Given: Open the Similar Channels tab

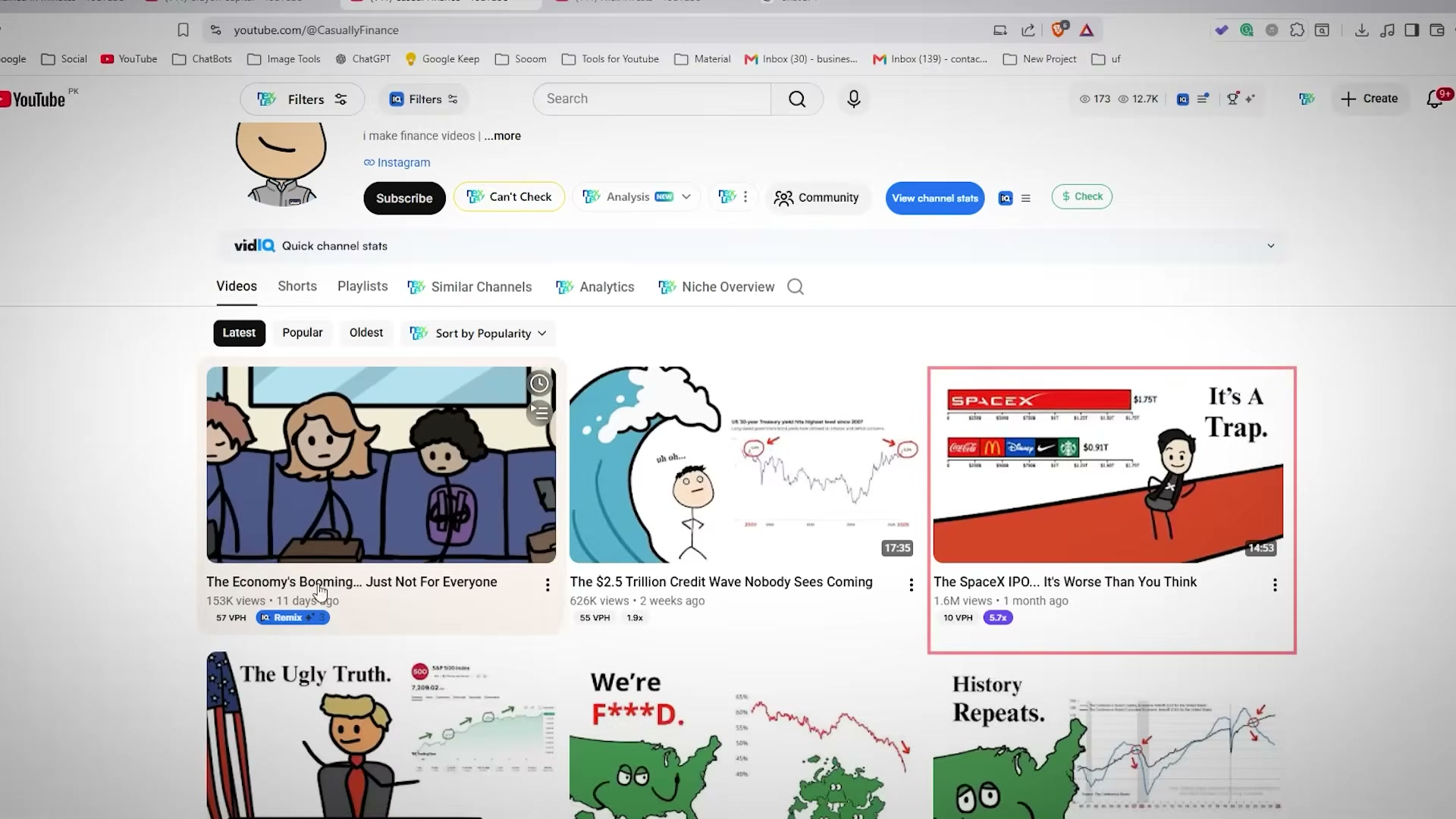Looking at the screenshot, I should tap(469, 287).
